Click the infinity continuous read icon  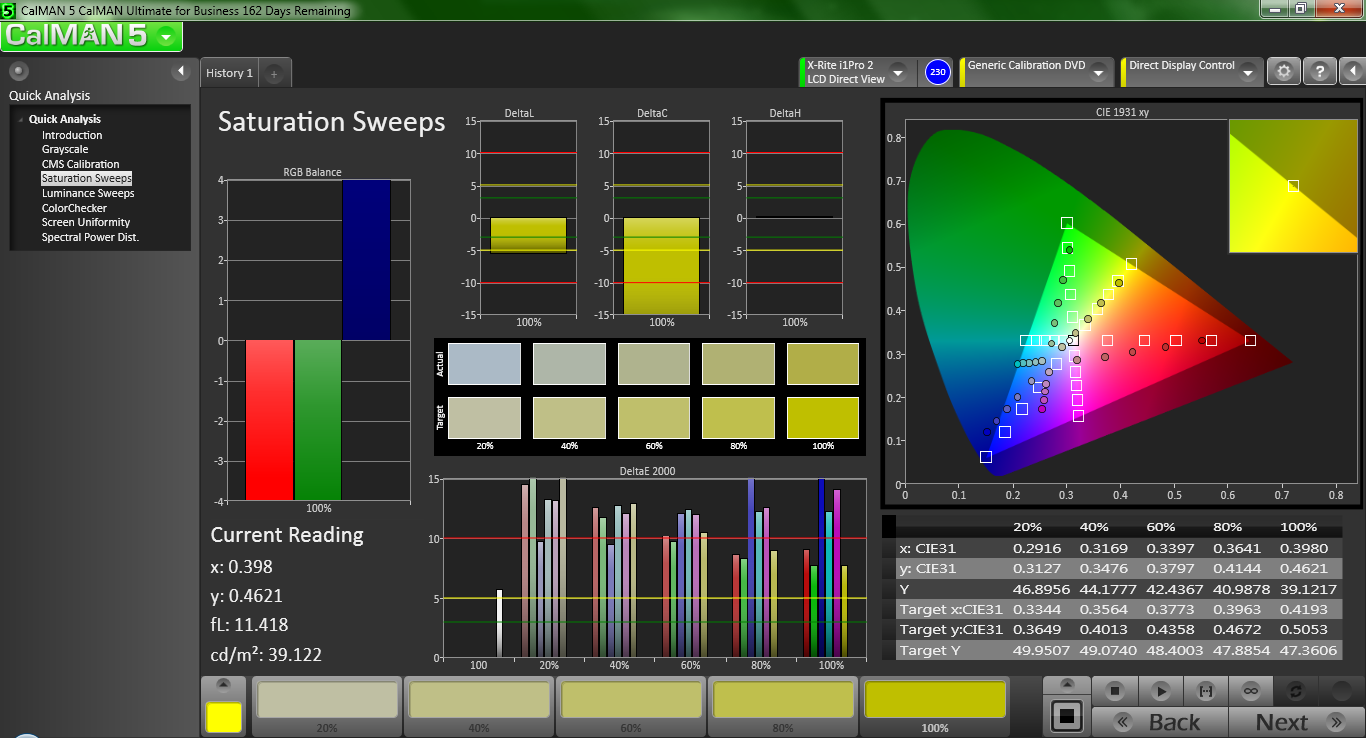(x=1250, y=691)
